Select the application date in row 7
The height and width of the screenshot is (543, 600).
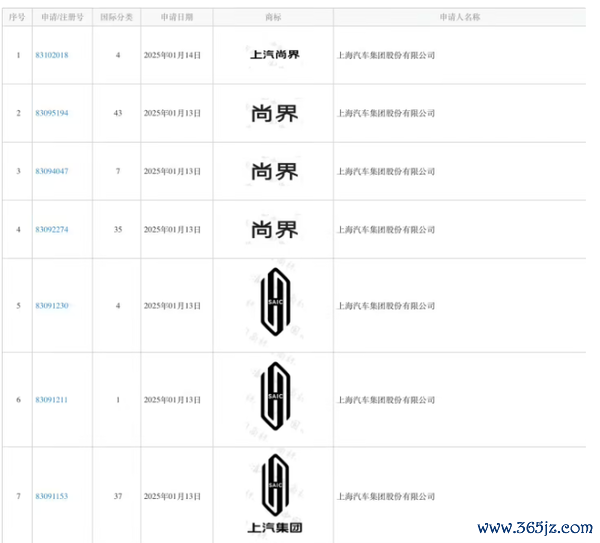pyautogui.click(x=172, y=496)
